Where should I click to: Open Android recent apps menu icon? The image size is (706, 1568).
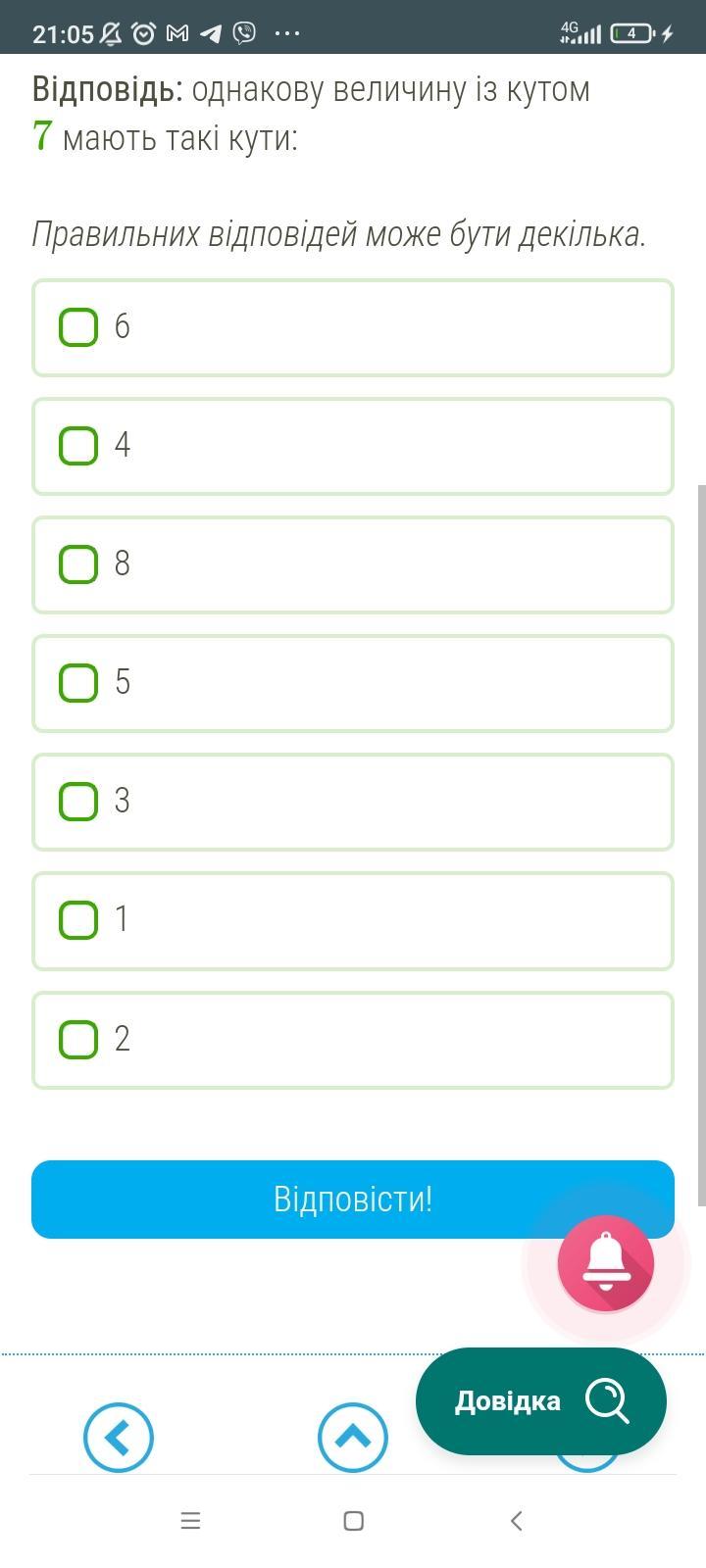coord(190,1521)
